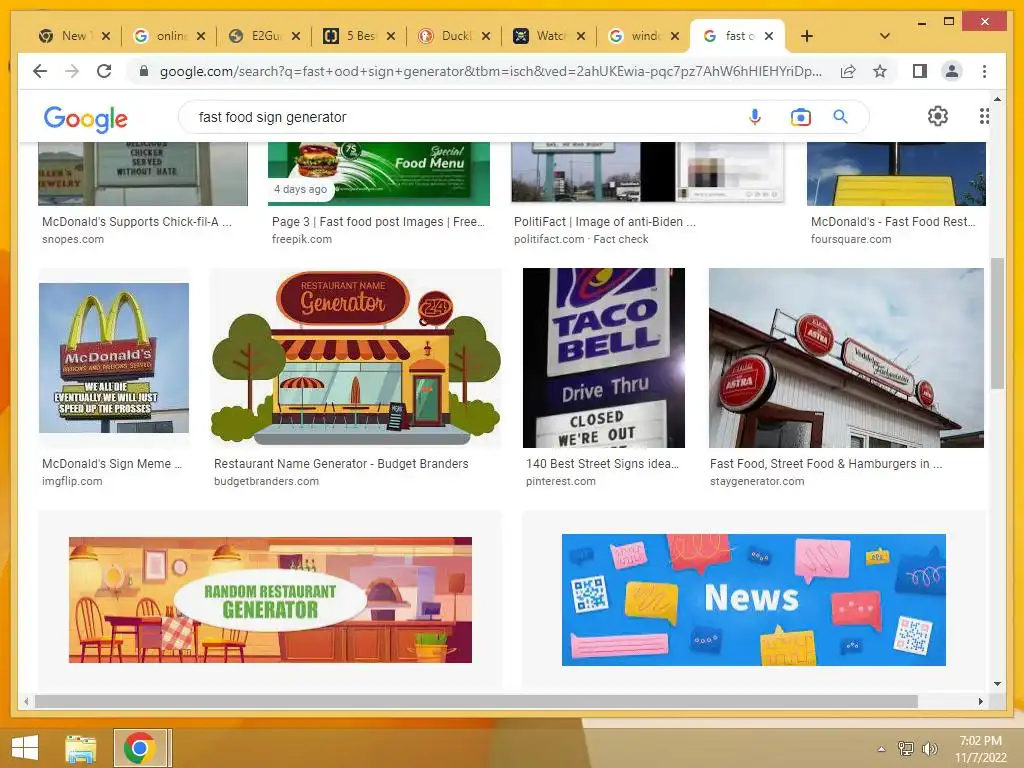The width and height of the screenshot is (1024, 768).
Task: Open a new tab with plus
Action: (807, 36)
